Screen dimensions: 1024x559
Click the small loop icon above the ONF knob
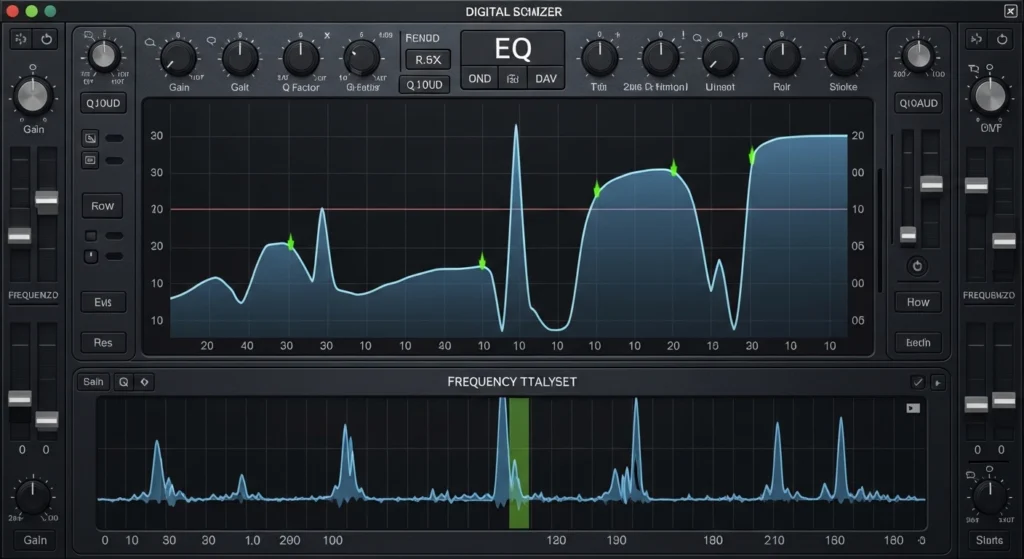pos(974,69)
